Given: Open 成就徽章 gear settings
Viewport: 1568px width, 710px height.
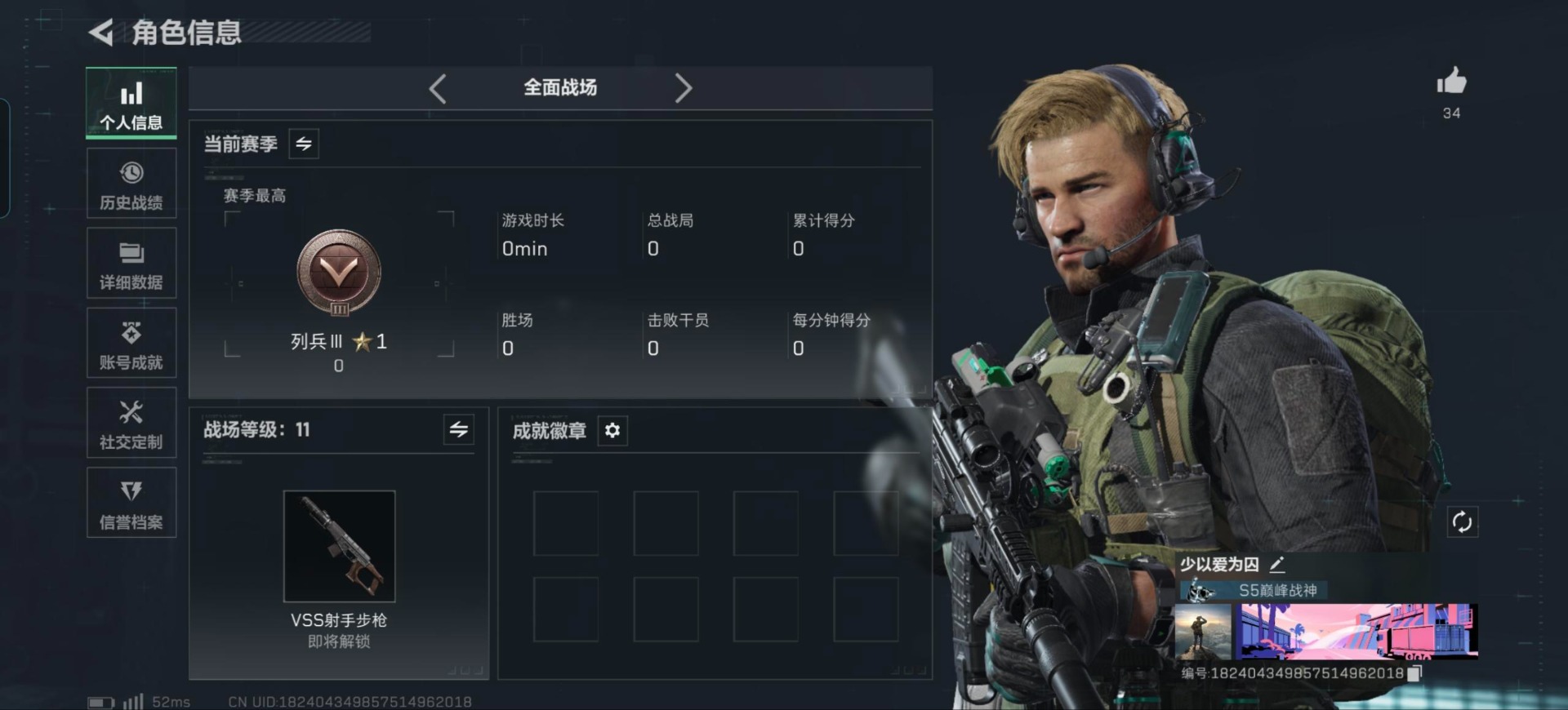Looking at the screenshot, I should 612,430.
